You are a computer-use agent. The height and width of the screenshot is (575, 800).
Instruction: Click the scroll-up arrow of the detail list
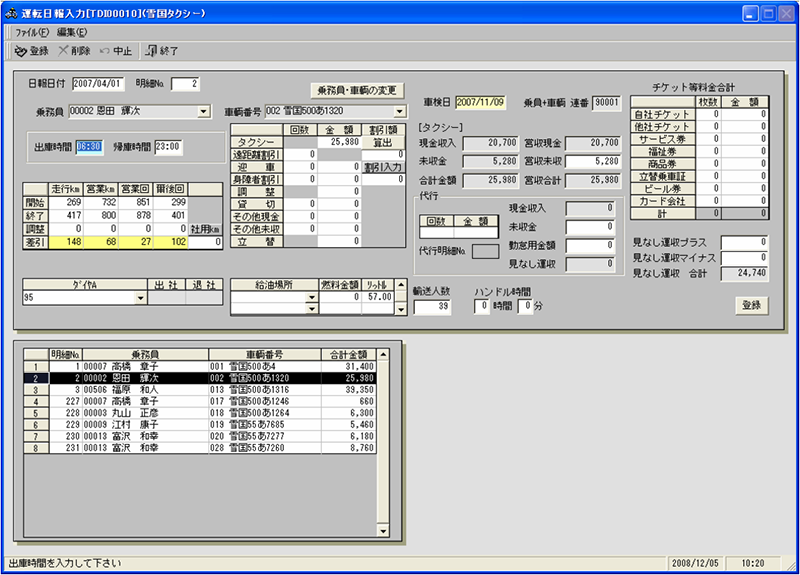[x=383, y=355]
